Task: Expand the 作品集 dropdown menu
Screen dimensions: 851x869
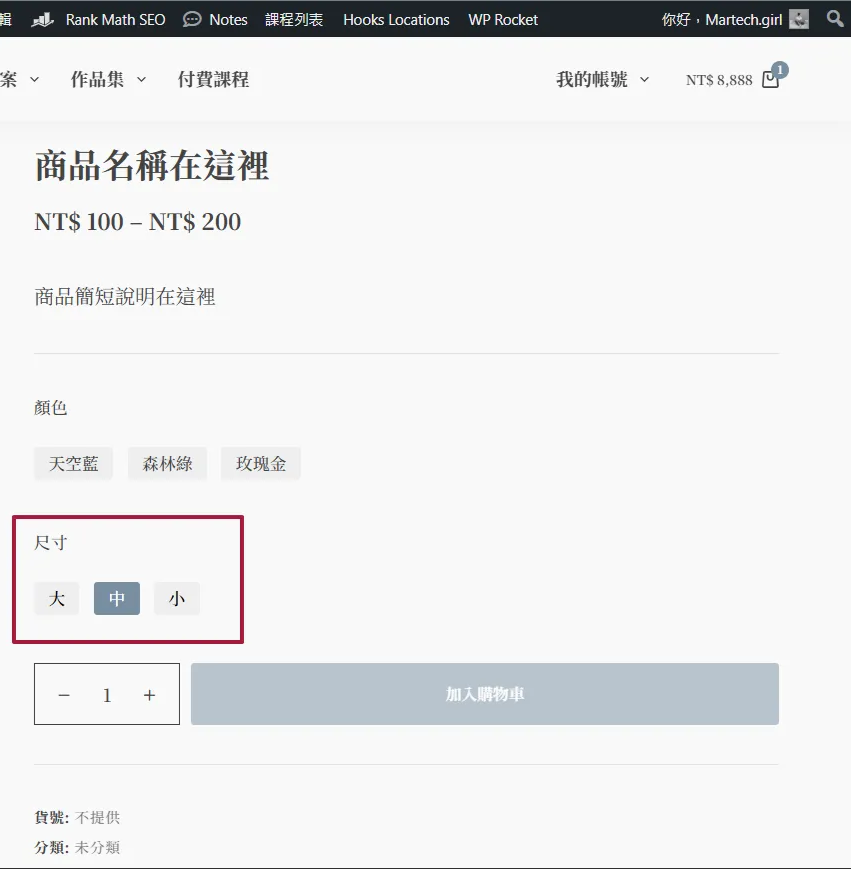Action: tap(108, 80)
